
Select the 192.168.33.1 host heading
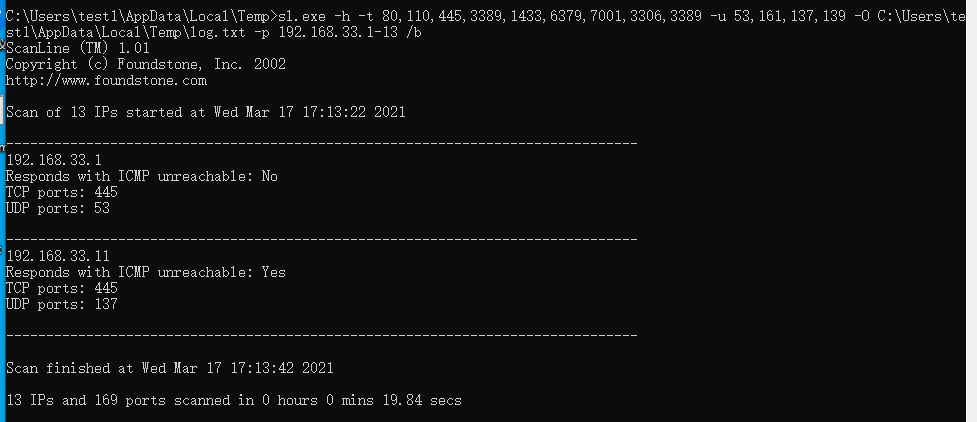click(x=54, y=160)
